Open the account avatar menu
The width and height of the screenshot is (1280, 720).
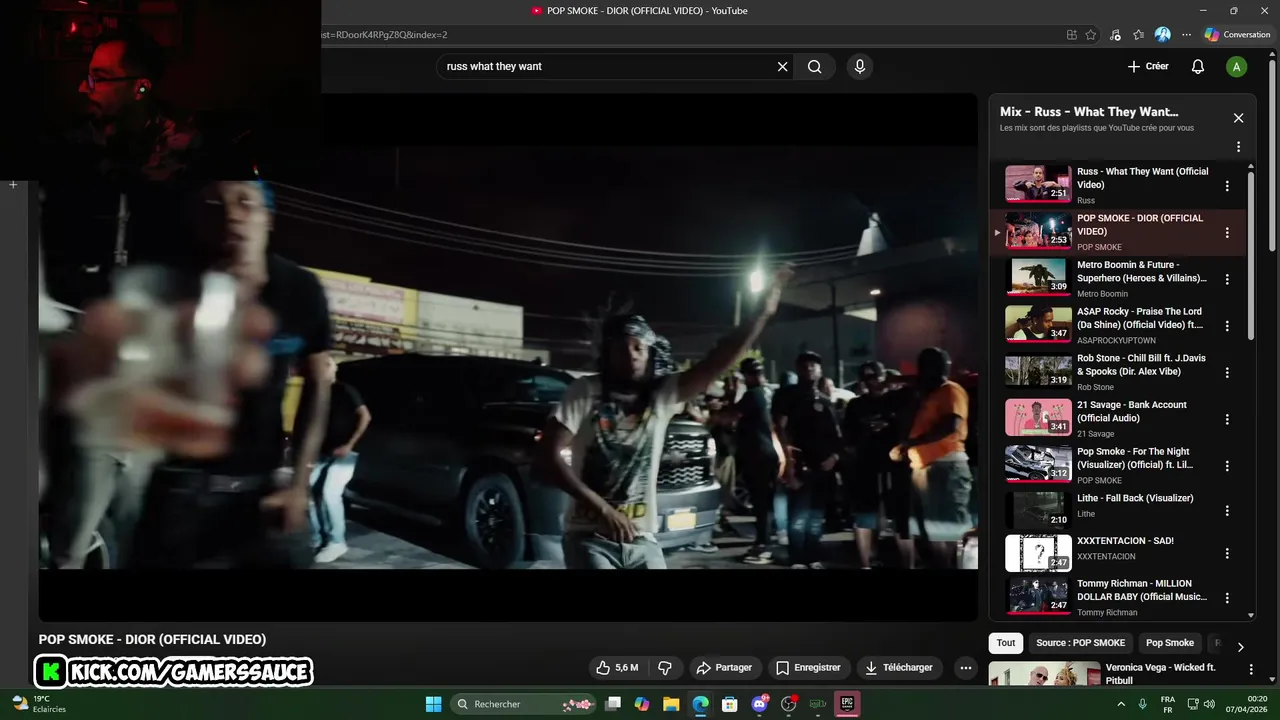pos(1237,67)
